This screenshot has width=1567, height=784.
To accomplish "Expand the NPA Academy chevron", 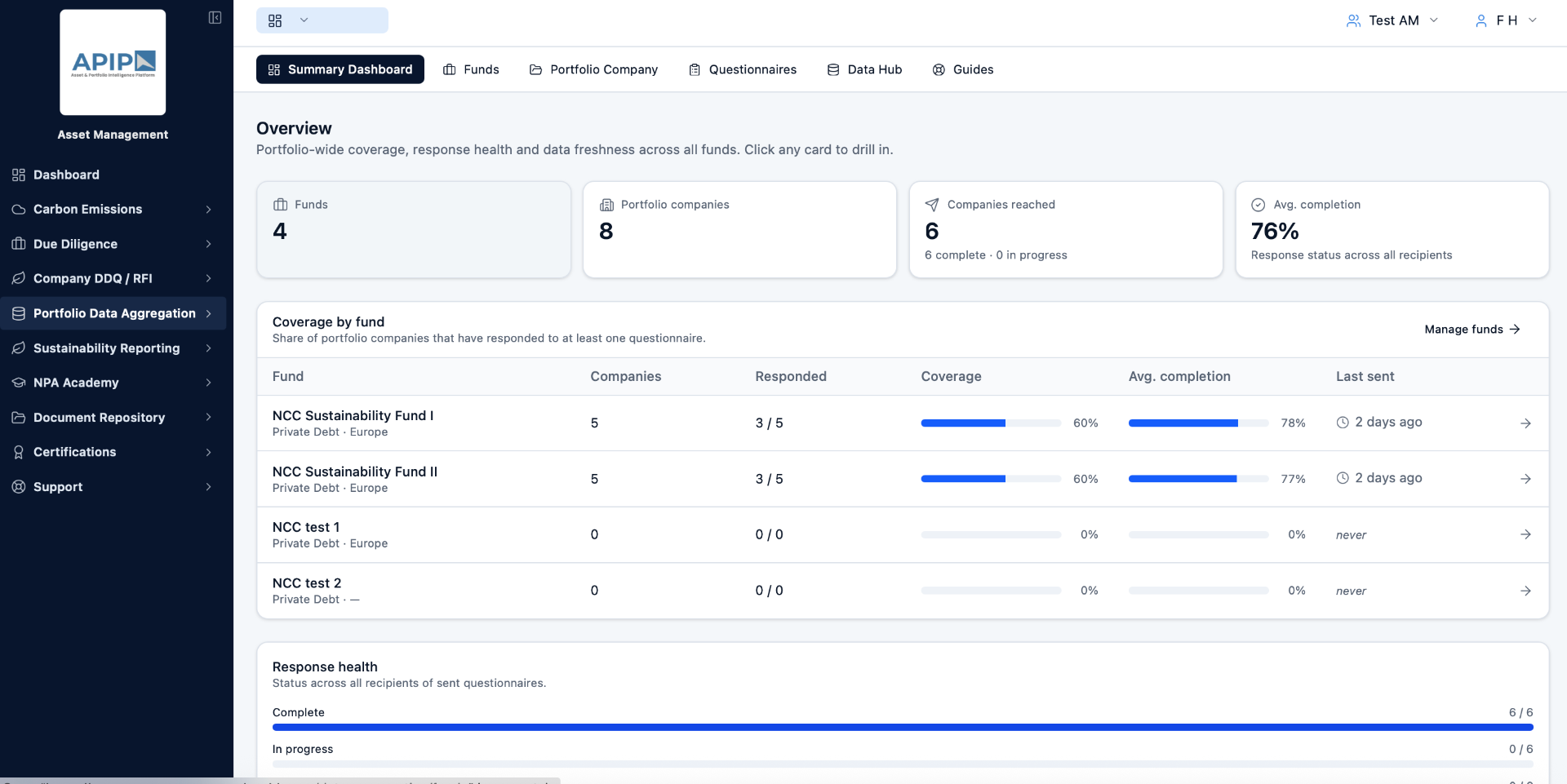I will pos(209,383).
